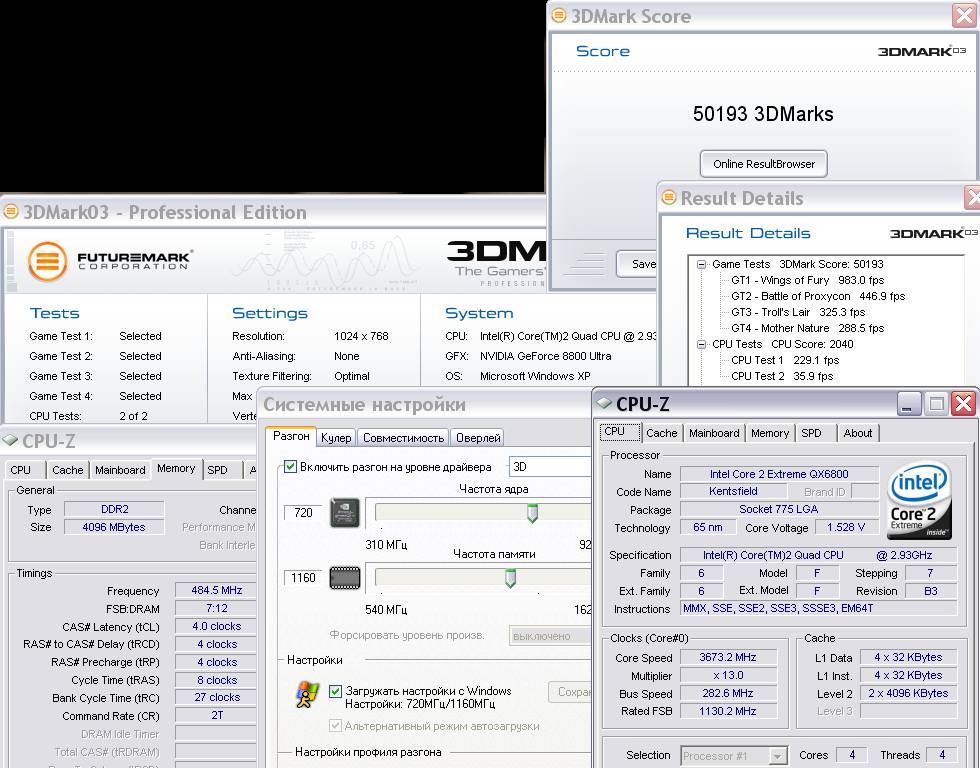Select GT3 - Troll's Lair result
The image size is (980, 768).
(x=798, y=312)
